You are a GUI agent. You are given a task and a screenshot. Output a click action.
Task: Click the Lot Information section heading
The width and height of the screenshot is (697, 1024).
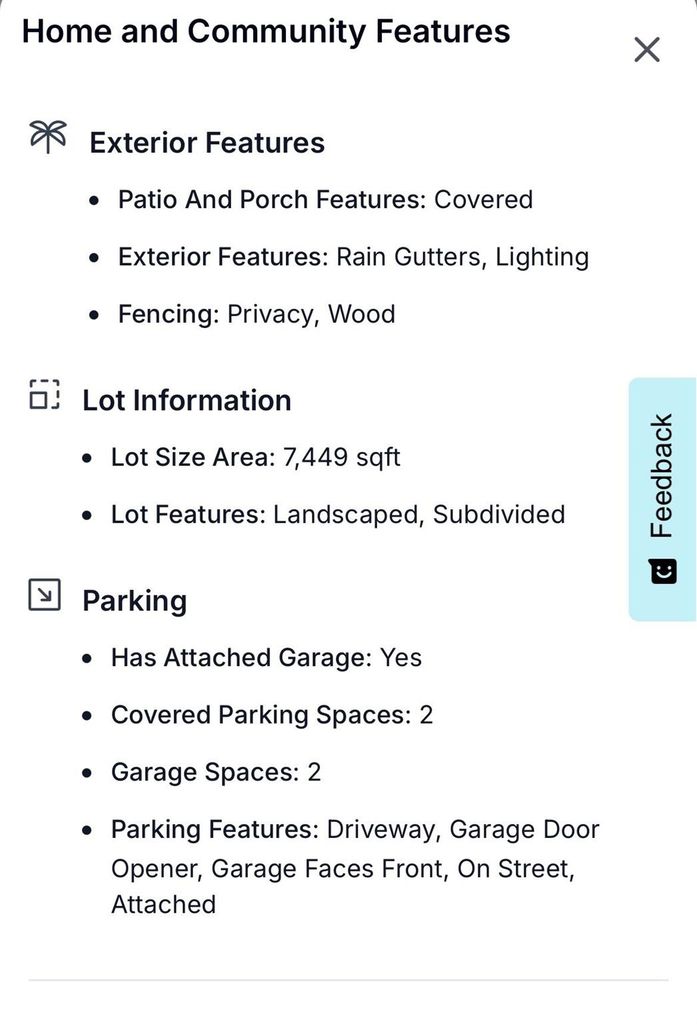click(x=187, y=400)
